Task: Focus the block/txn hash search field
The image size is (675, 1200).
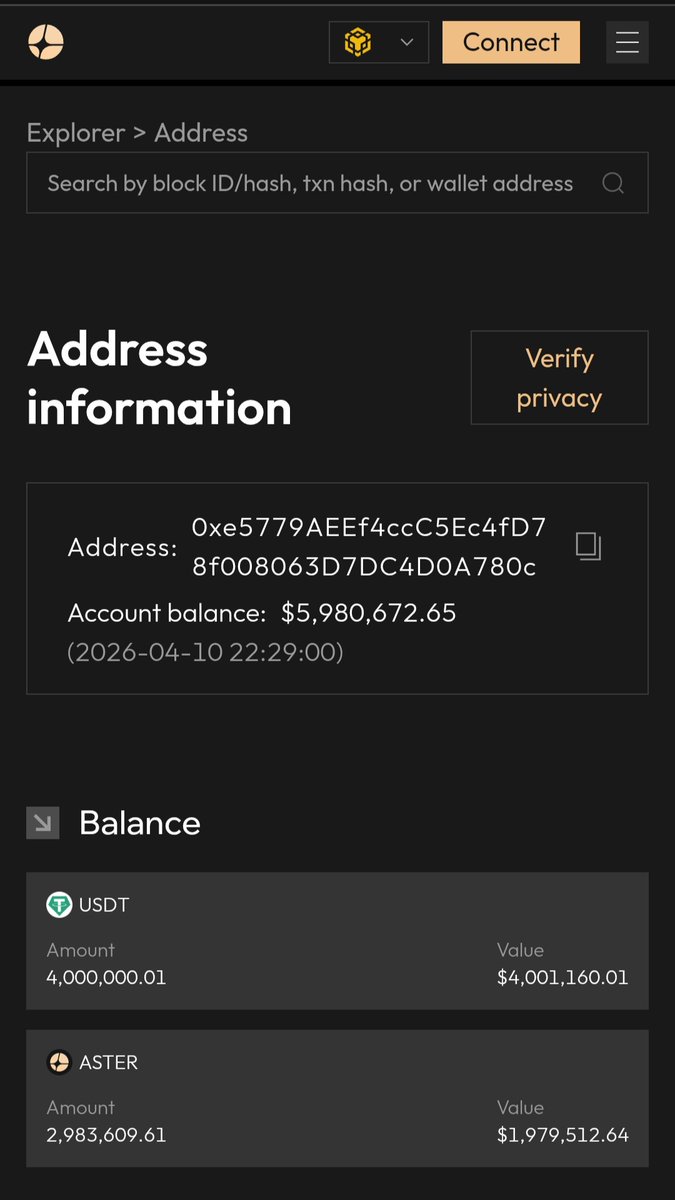Action: pos(310,183)
